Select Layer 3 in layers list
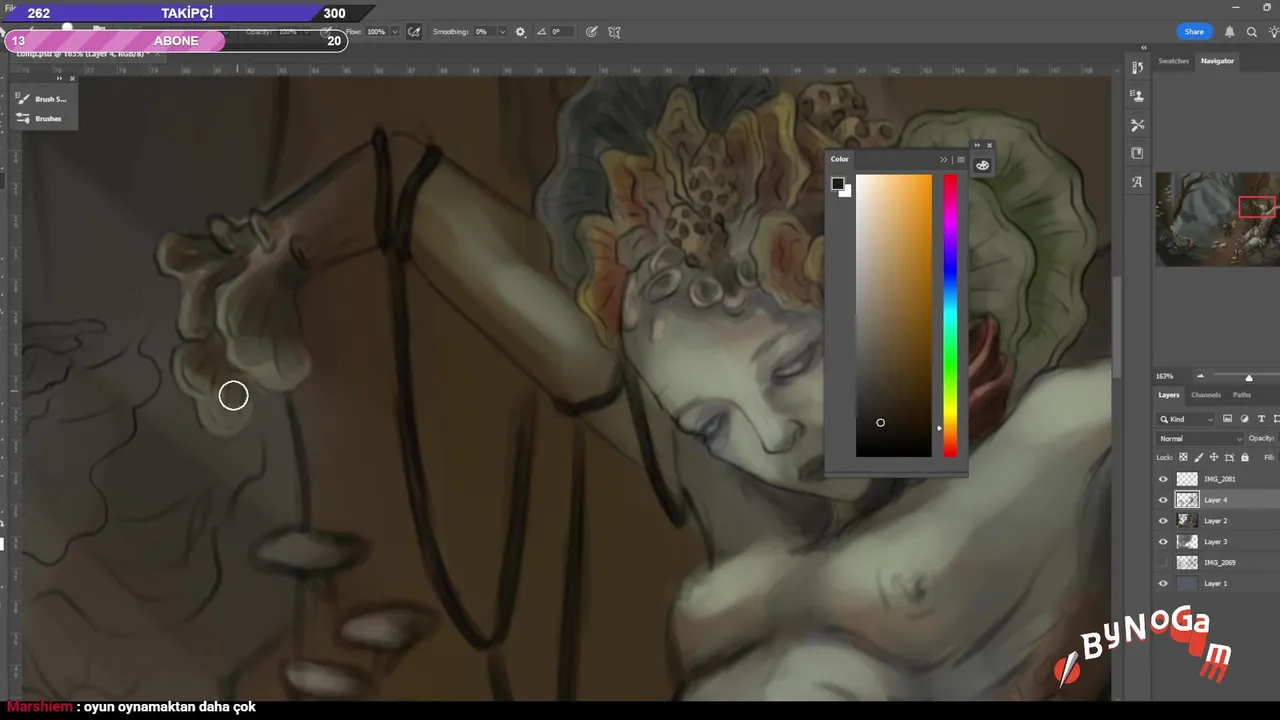Screen dimensions: 1280x720 1218,542
